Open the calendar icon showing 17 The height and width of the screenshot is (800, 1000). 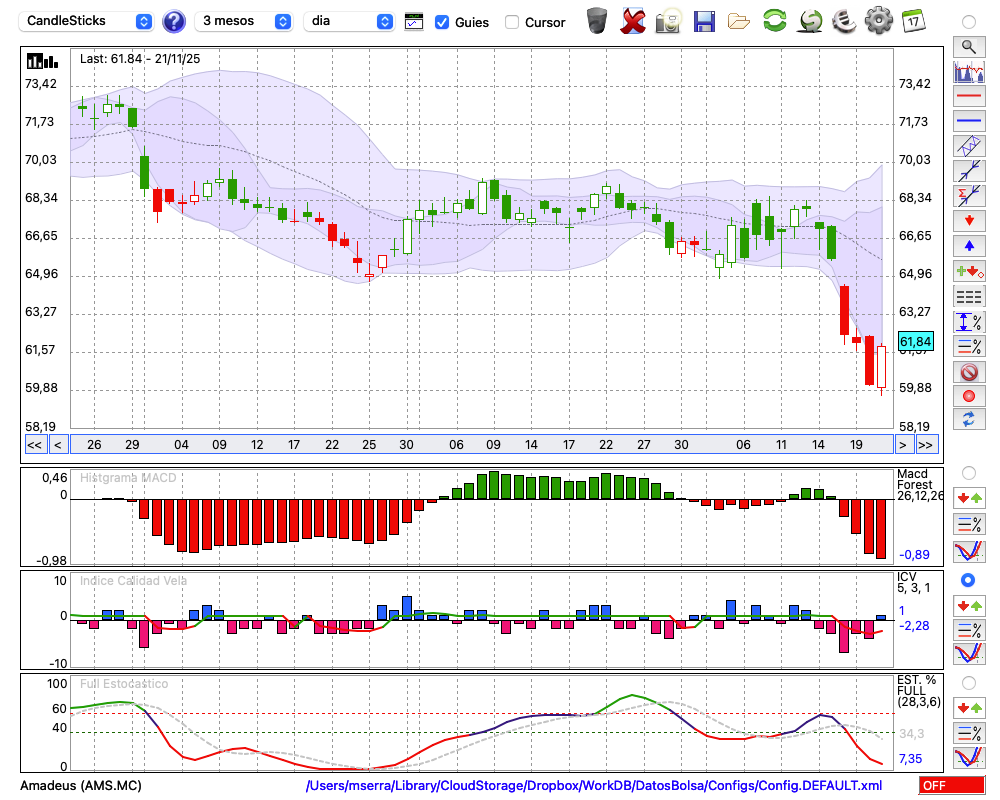913,21
